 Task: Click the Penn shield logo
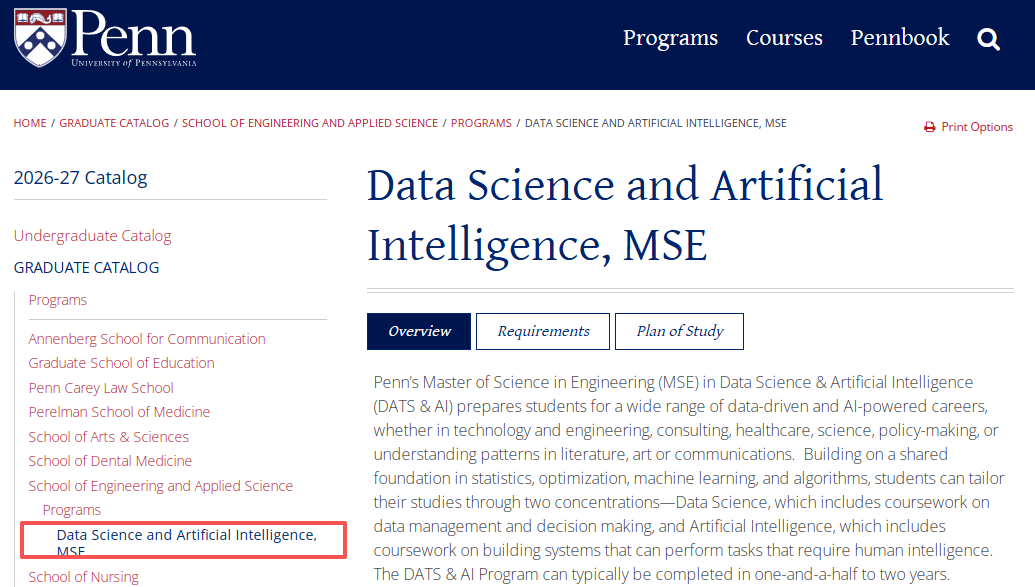coord(40,38)
